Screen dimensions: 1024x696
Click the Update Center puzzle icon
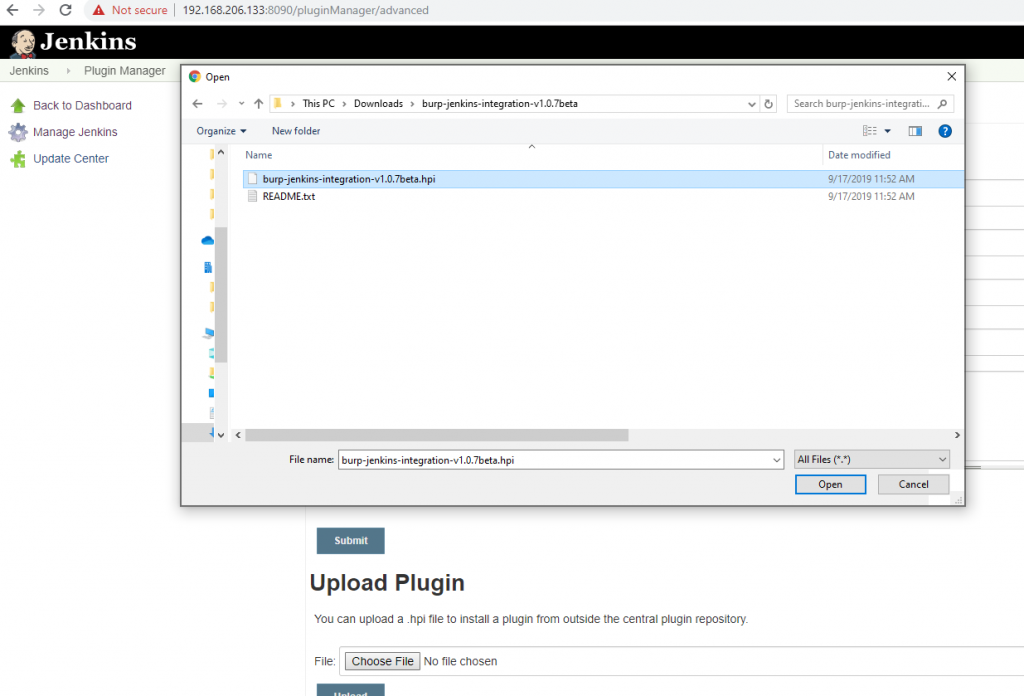18,159
